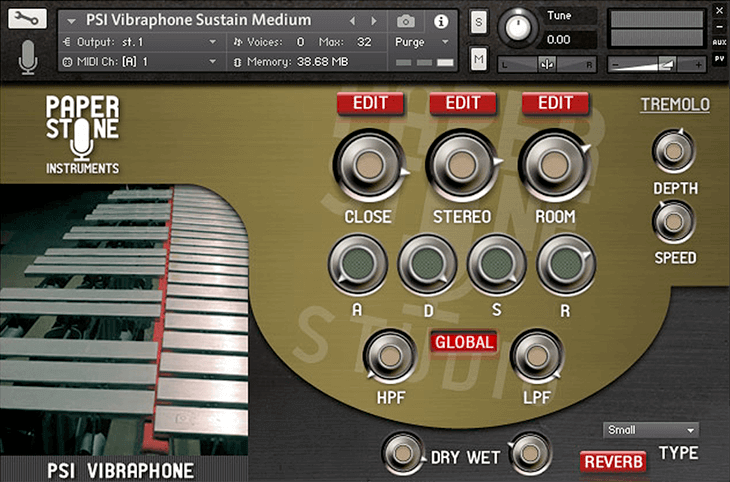730x482 pixels.
Task: Click the CLOSE mic level knob
Action: point(370,165)
